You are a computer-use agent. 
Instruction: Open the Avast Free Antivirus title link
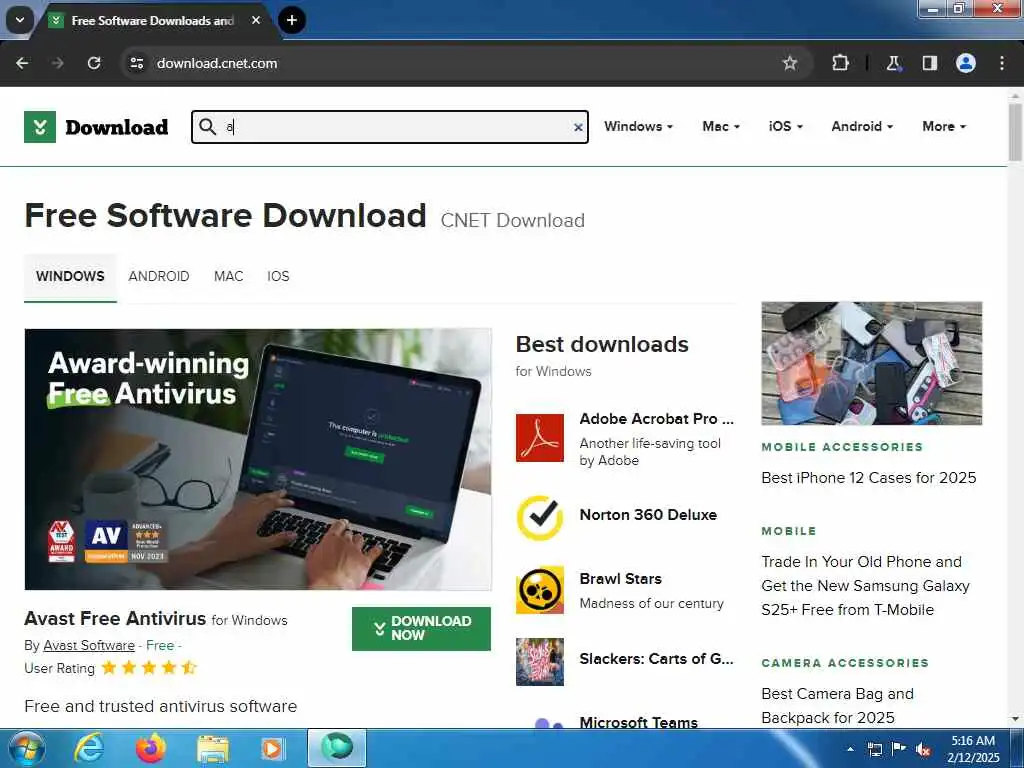115,618
